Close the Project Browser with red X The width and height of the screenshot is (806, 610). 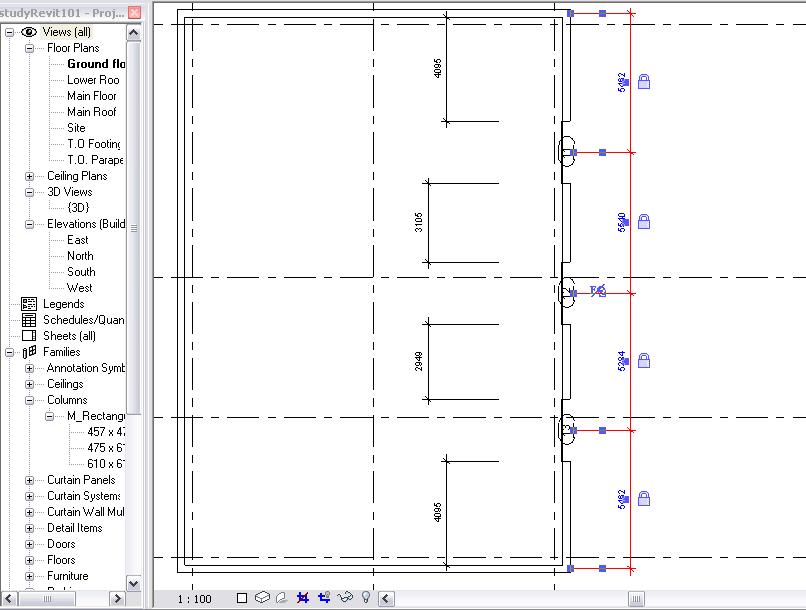[134, 12]
